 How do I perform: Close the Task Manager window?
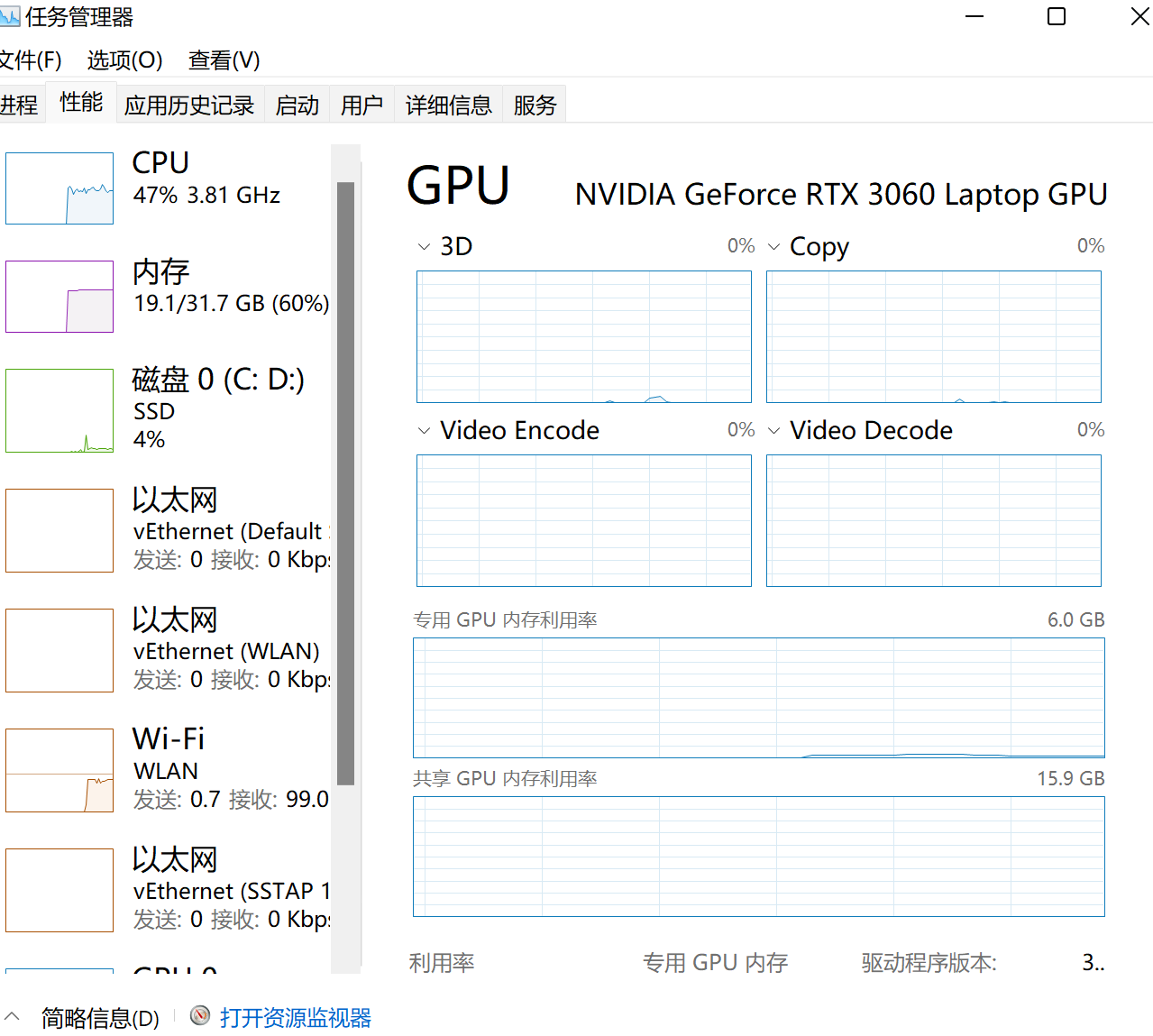point(1139,16)
